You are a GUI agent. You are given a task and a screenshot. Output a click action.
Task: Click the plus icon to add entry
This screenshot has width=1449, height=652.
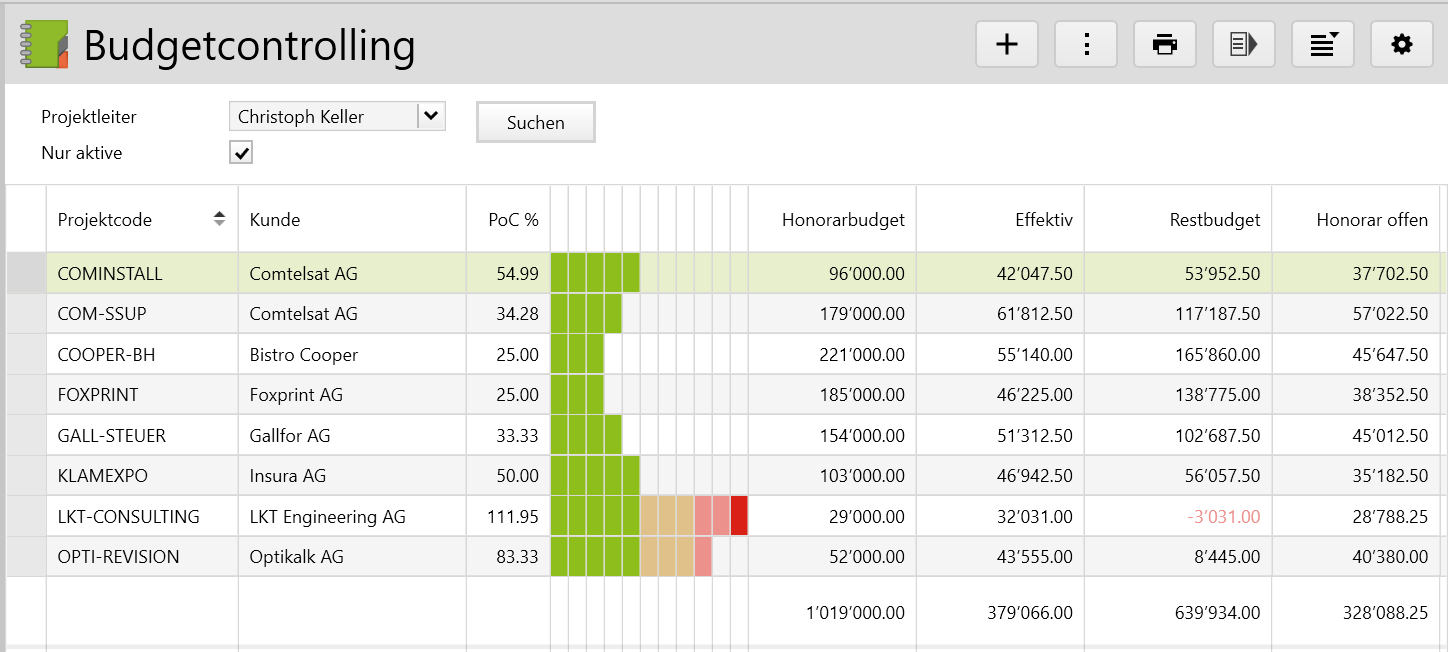1007,45
